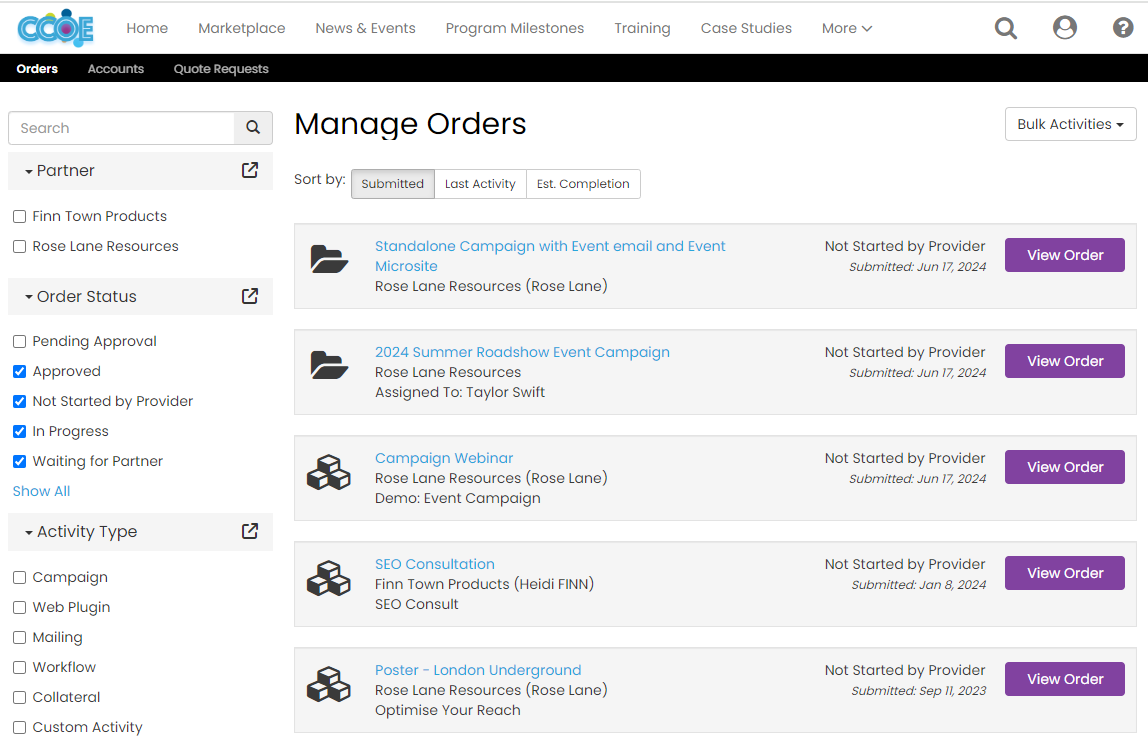This screenshot has width=1148, height=745.
Task: View Order for Poster London Underground
Action: [1065, 679]
